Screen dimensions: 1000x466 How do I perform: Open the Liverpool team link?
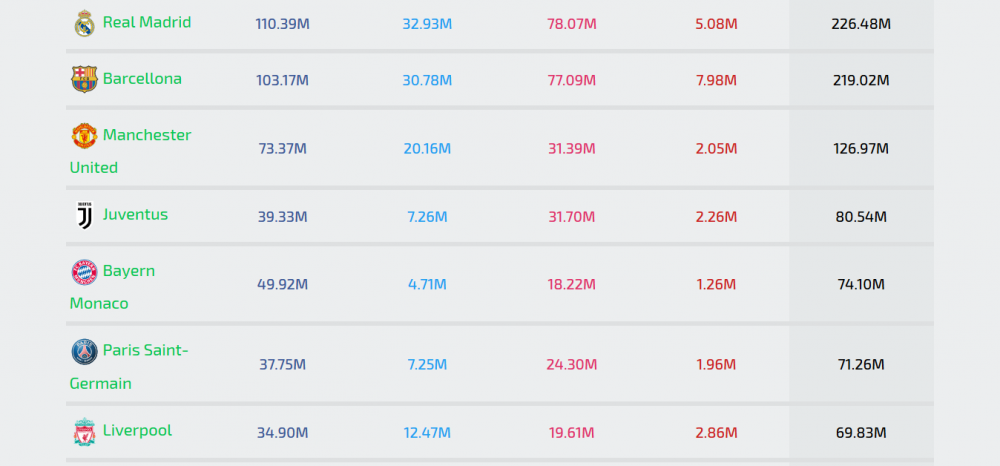tap(137, 430)
